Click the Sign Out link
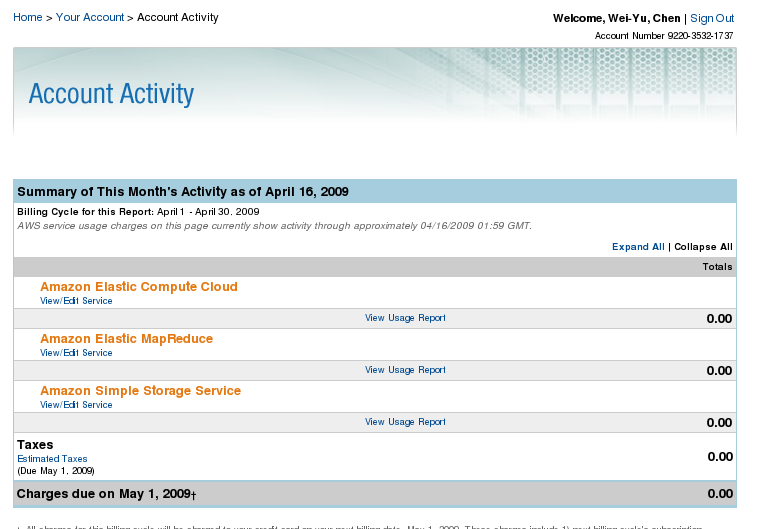Viewport: 758px width, 529px height. click(712, 18)
